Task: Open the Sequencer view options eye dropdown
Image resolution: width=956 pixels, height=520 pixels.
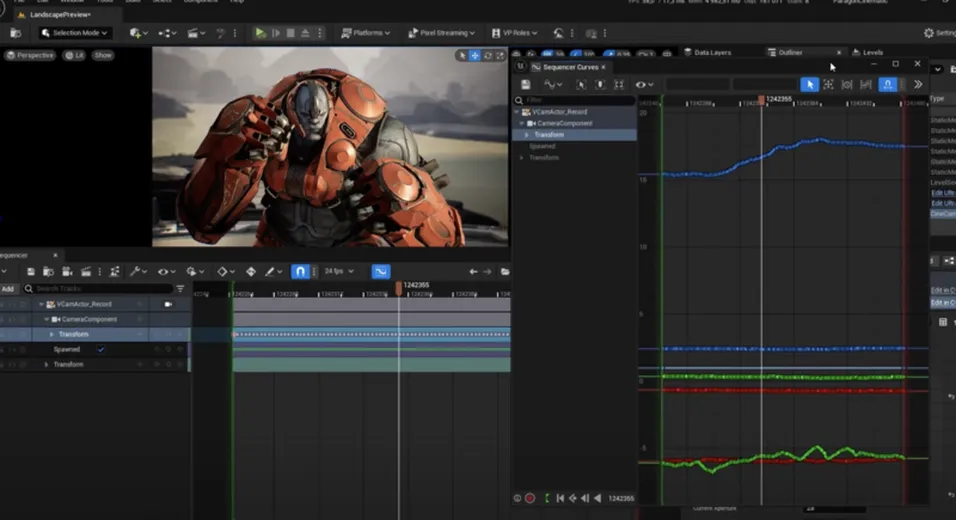Action: (166, 272)
